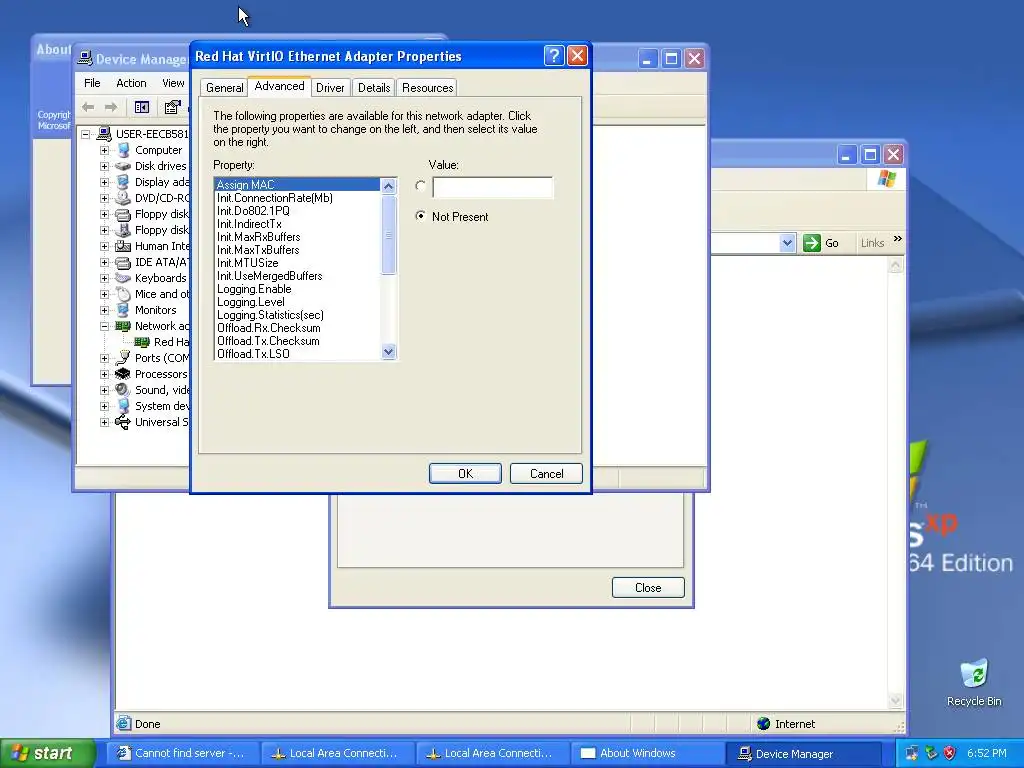
Task: Click the Display adapters icon in device tree
Action: (123, 182)
